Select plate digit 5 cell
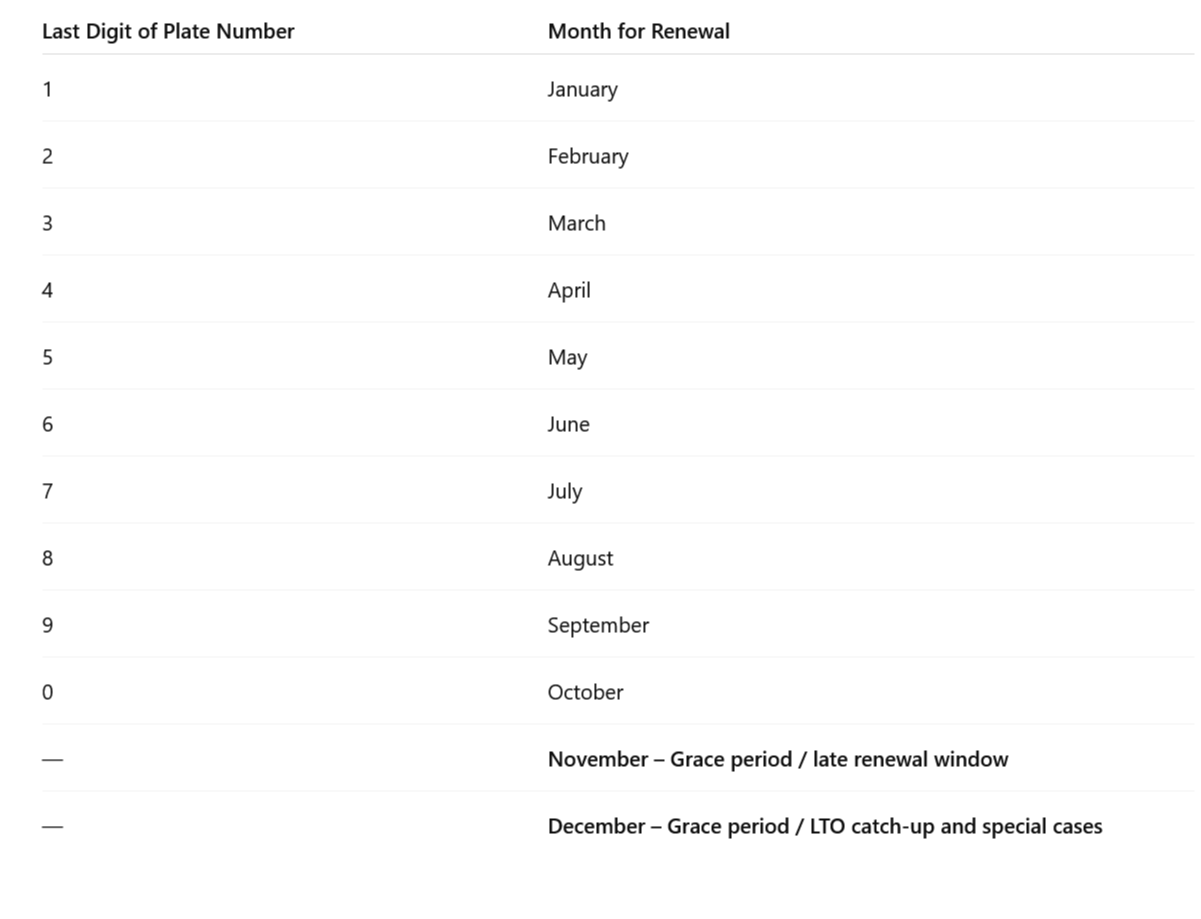1201x919 pixels. [x=47, y=357]
